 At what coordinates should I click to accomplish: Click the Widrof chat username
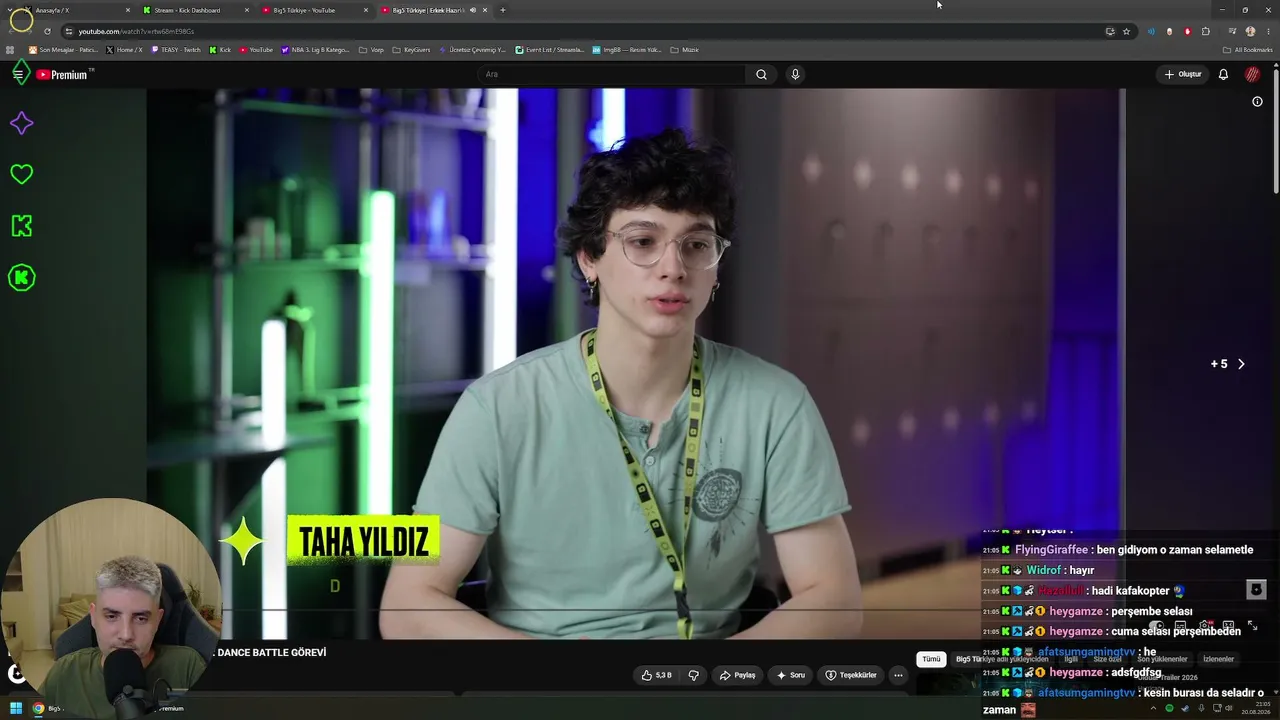coord(1044,570)
